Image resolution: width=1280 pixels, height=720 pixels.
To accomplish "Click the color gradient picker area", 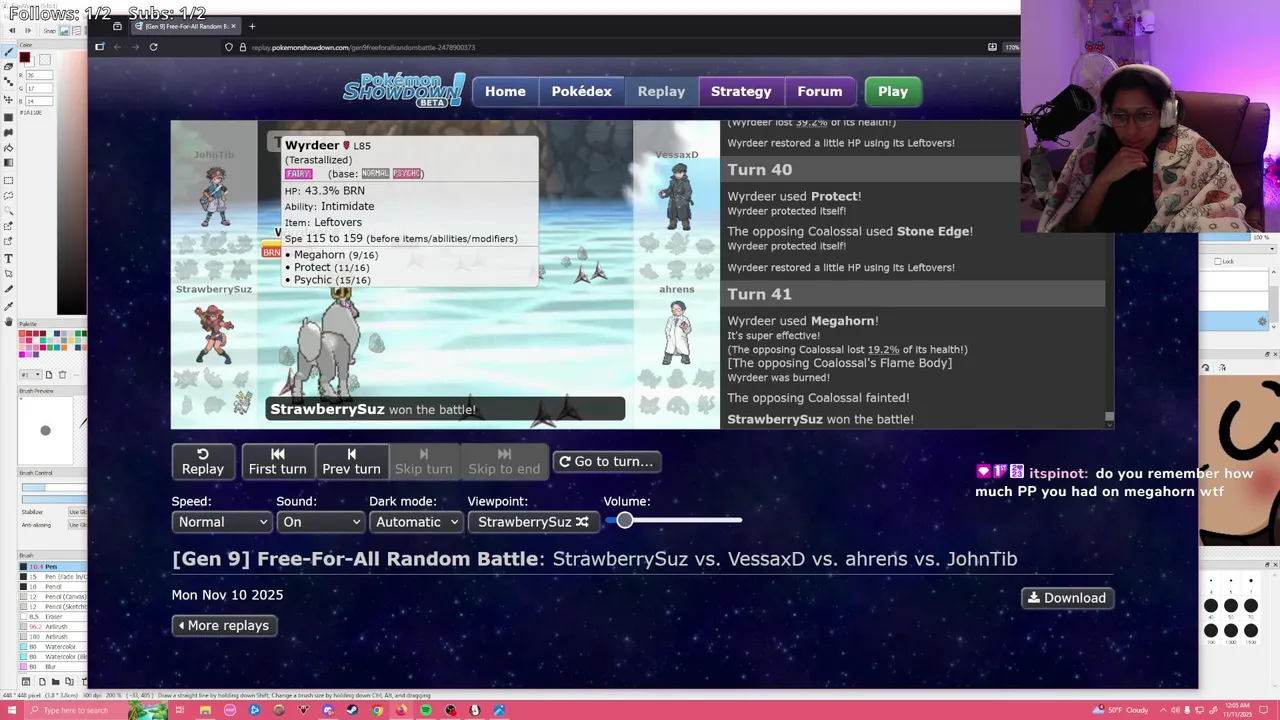I will tap(73, 182).
